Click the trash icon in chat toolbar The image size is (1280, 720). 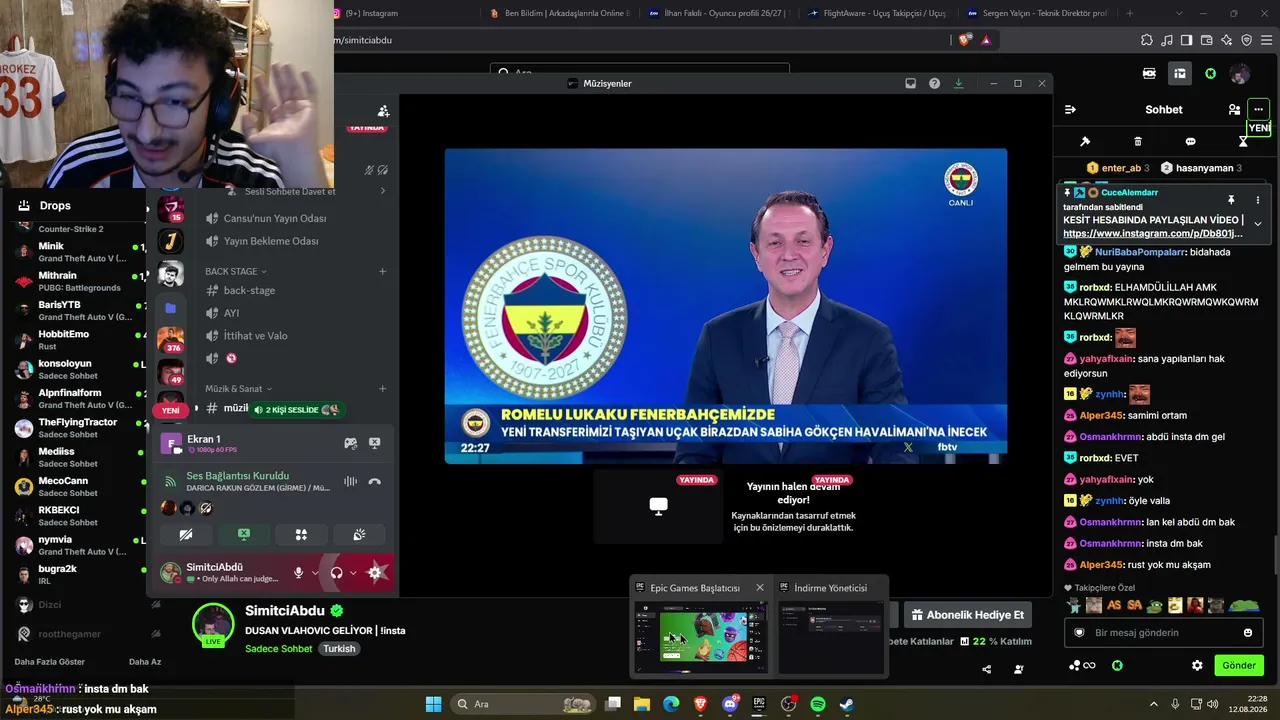click(1138, 142)
